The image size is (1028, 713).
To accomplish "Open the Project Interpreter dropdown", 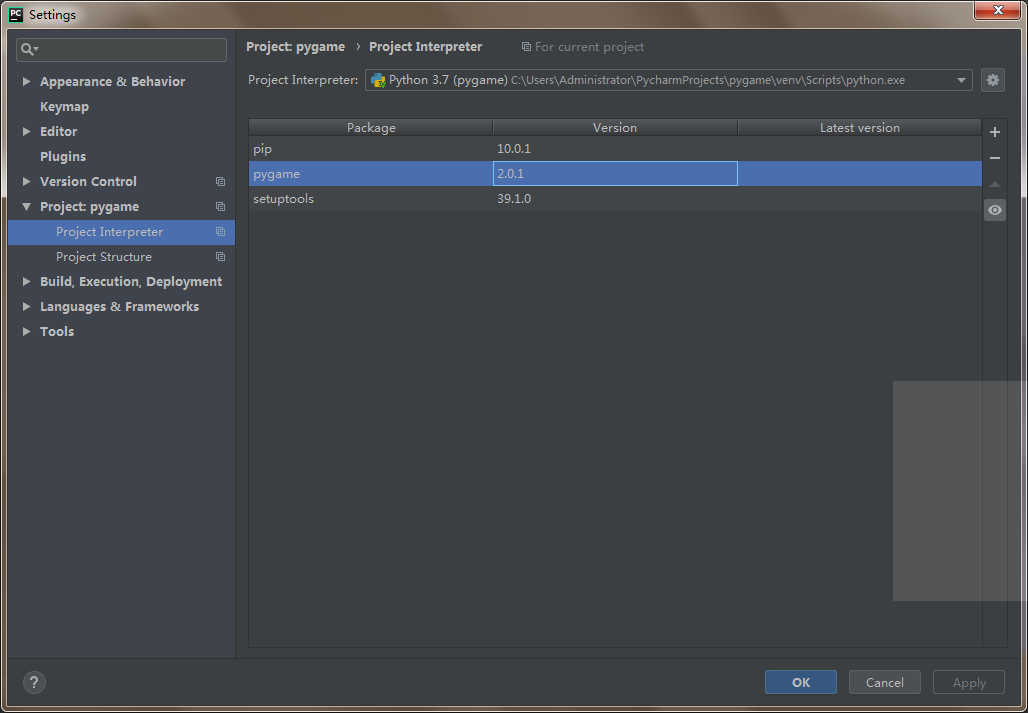I will (x=960, y=80).
